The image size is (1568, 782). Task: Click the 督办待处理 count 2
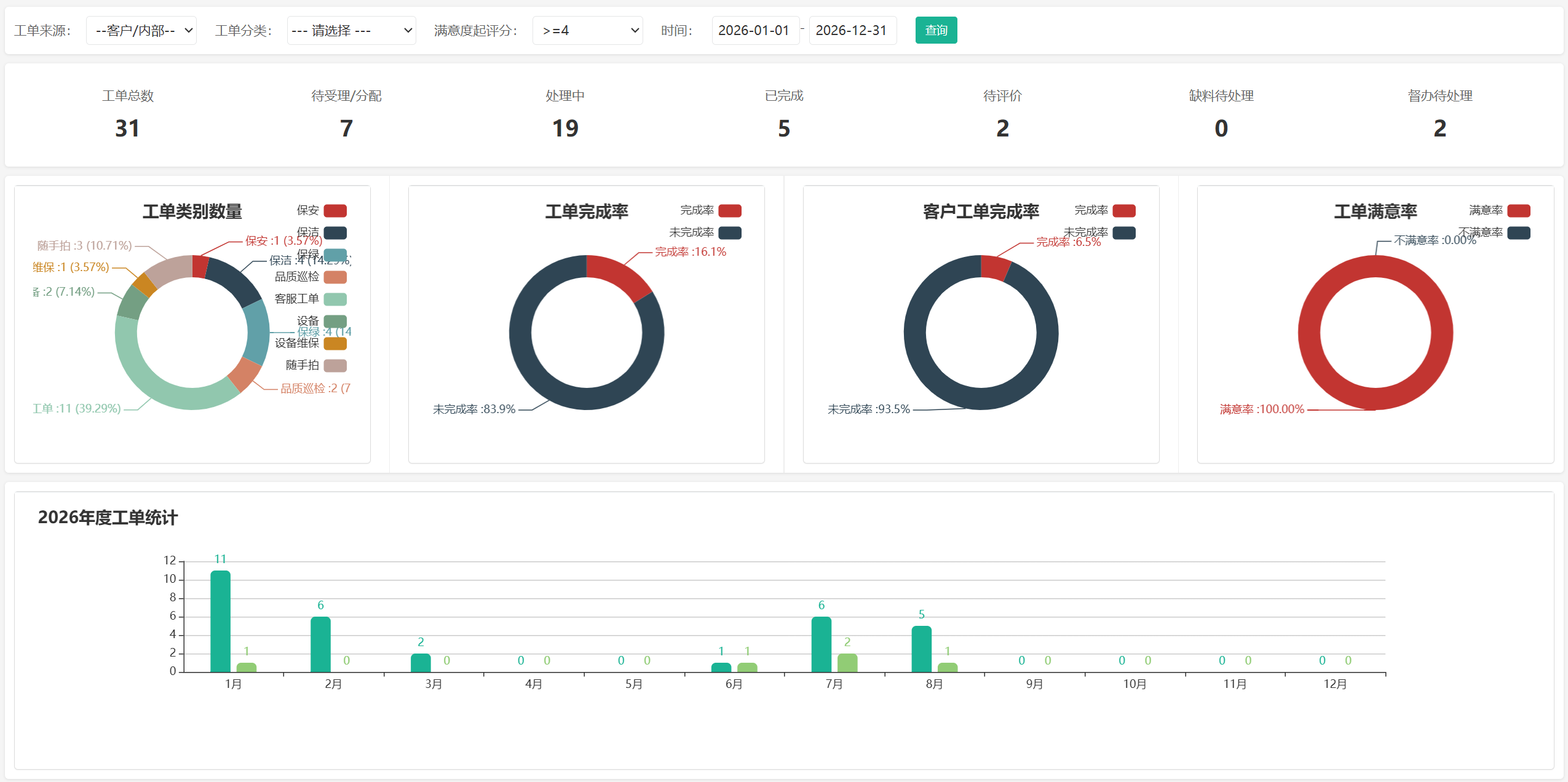(x=1440, y=128)
